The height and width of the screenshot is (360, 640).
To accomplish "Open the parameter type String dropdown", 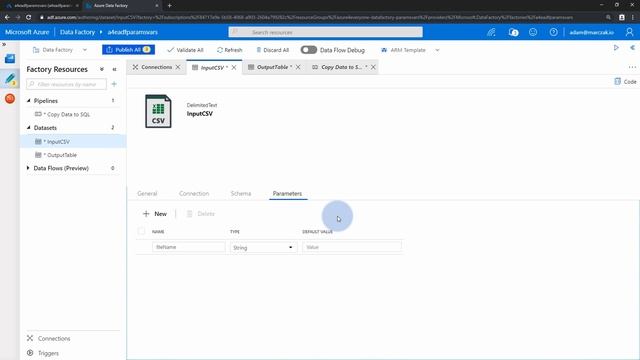I will point(263,247).
